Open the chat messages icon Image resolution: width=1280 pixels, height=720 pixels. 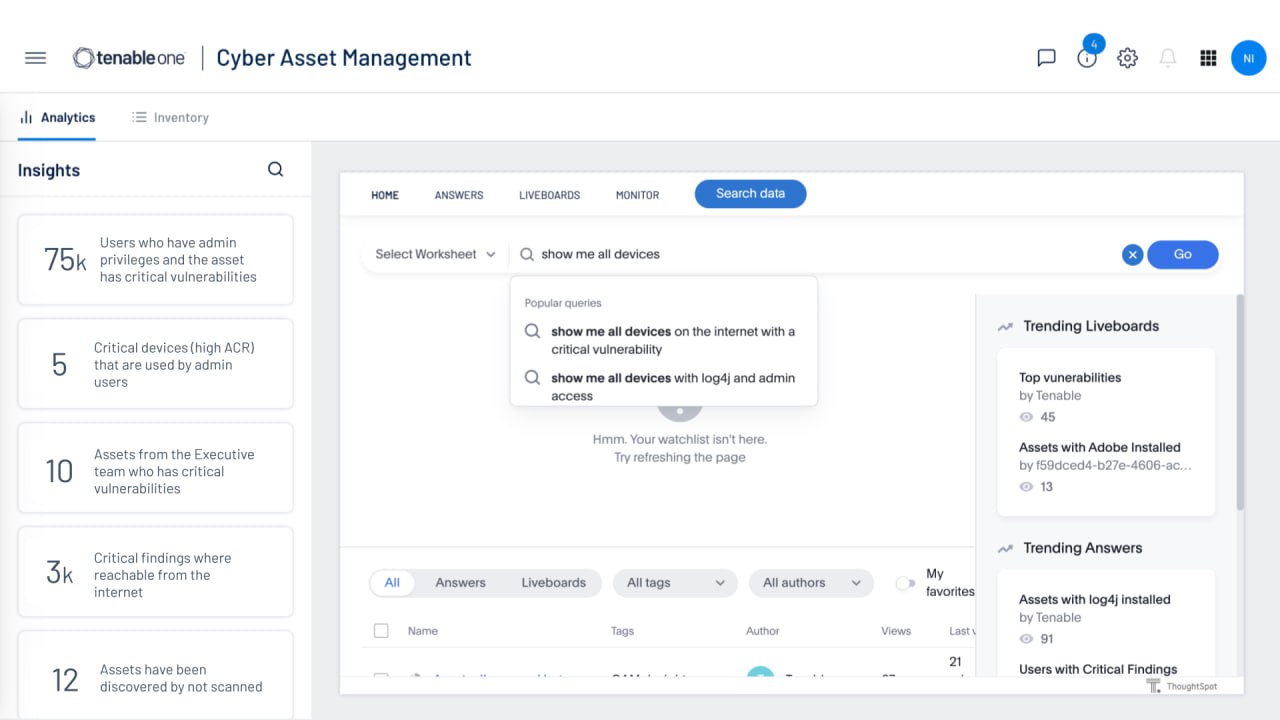1046,58
